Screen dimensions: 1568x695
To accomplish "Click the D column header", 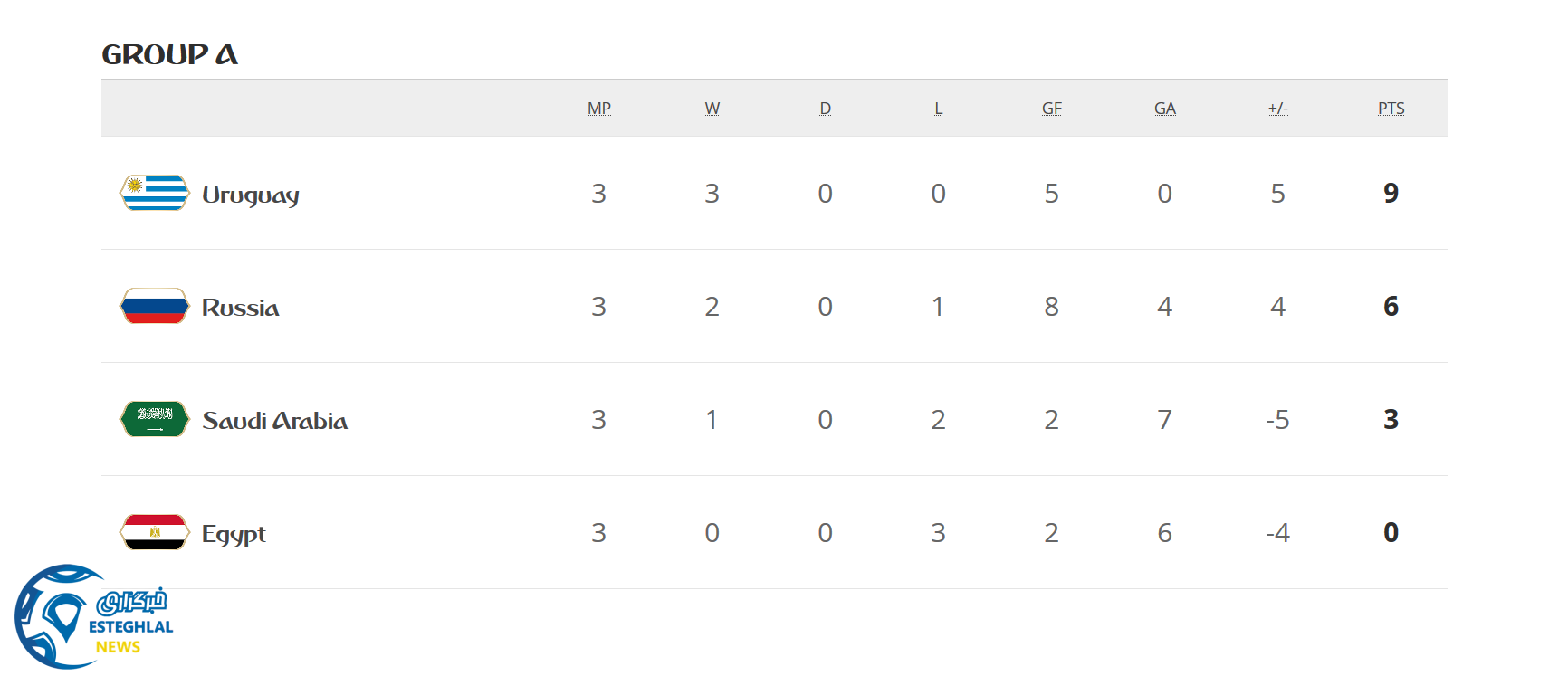I will [x=826, y=109].
